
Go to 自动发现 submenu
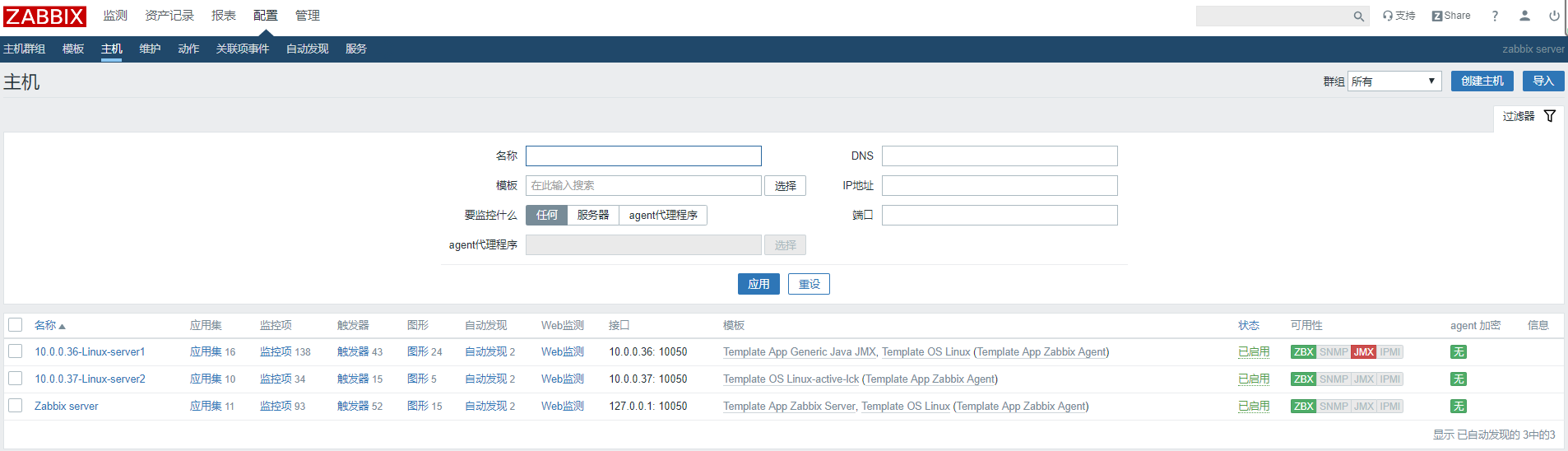coord(308,49)
